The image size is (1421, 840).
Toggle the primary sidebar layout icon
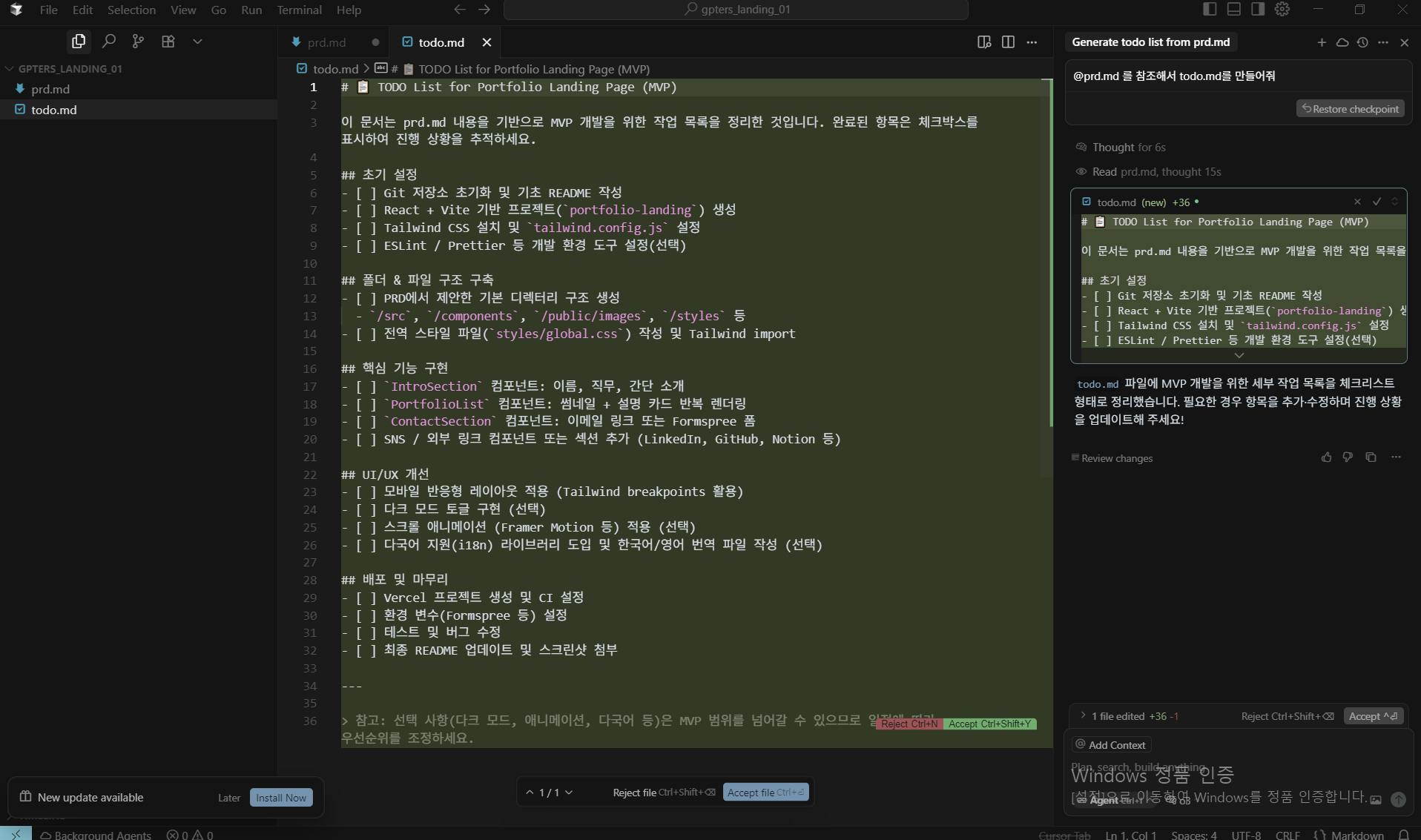[x=1210, y=9]
